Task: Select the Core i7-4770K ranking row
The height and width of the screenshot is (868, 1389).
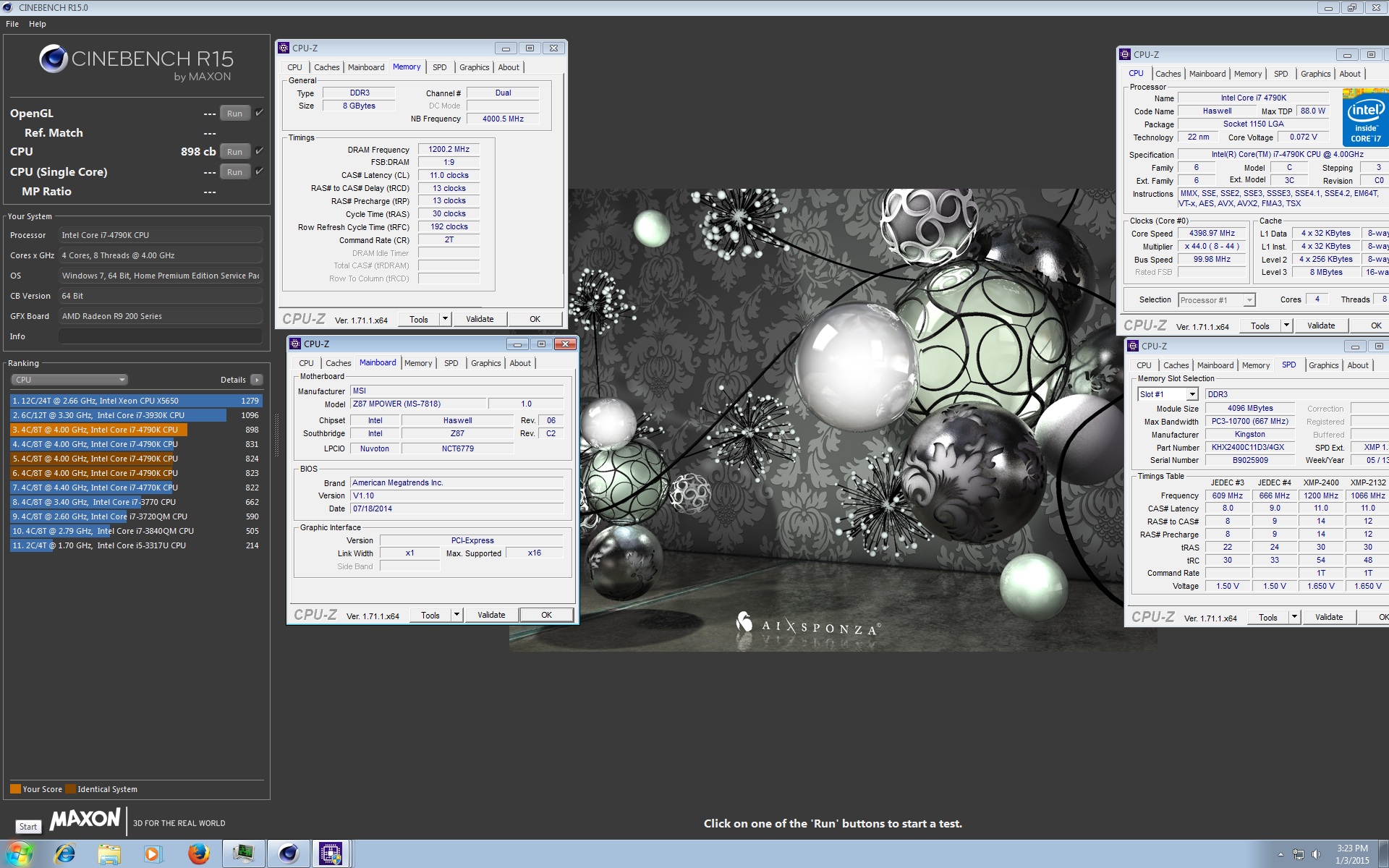Action: tap(136, 488)
